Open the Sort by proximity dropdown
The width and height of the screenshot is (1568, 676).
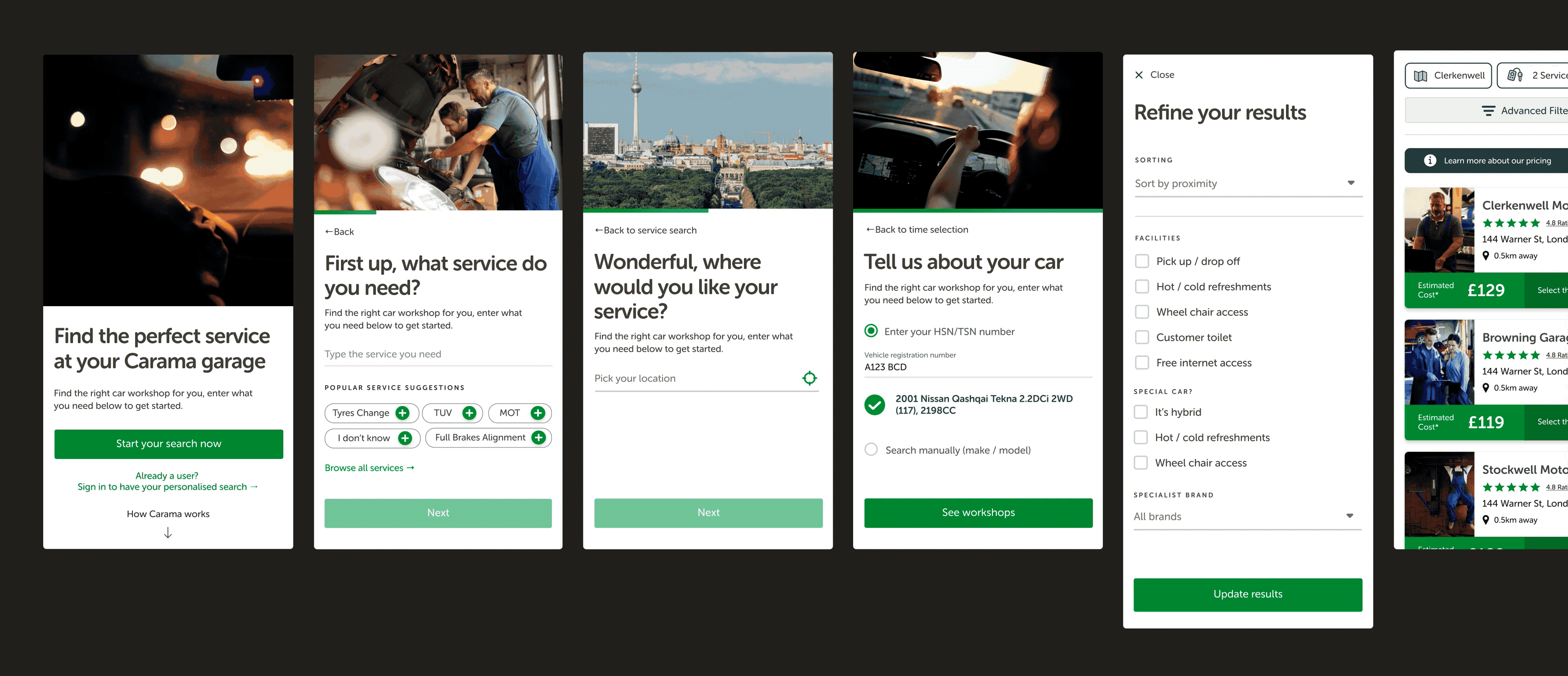coord(1248,184)
